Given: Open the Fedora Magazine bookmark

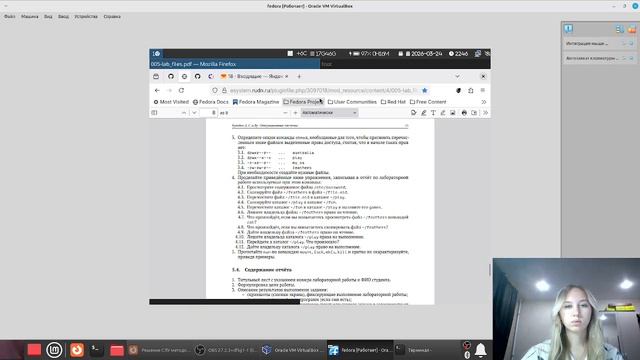Looking at the screenshot, I should tap(256, 102).
